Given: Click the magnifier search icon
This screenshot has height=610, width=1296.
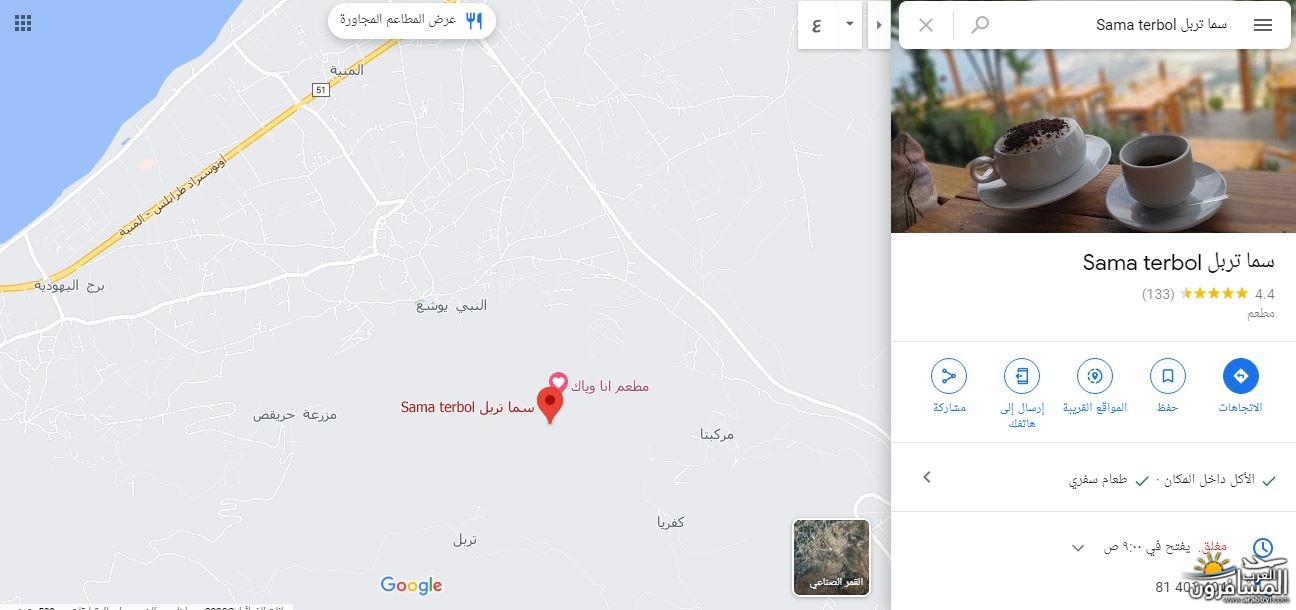Looking at the screenshot, I should (x=980, y=25).
